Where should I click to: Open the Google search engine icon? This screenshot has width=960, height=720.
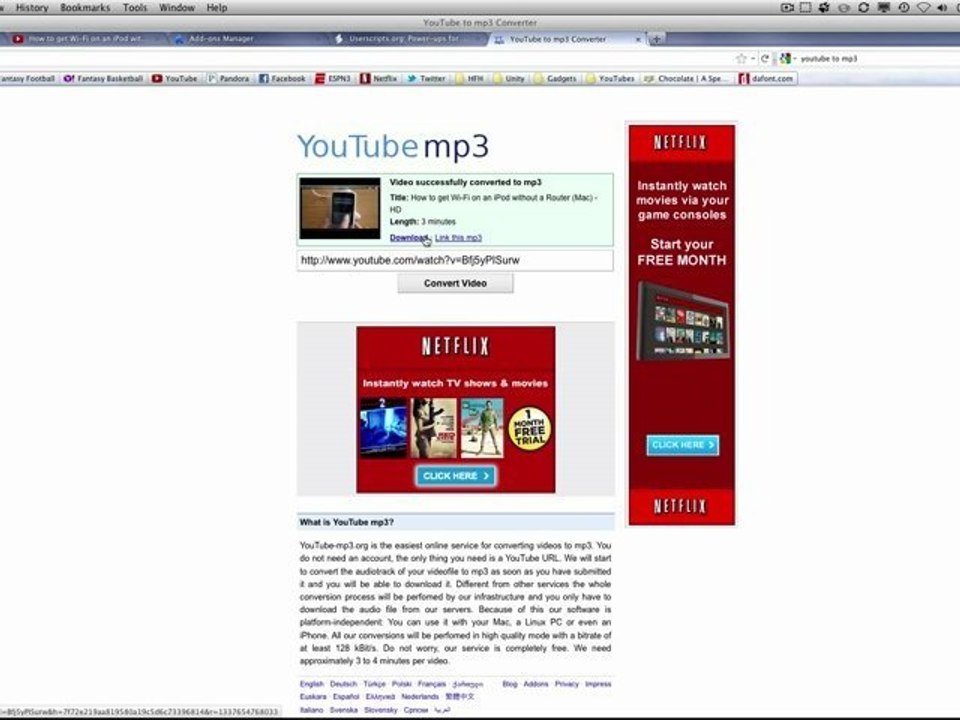tap(785, 59)
